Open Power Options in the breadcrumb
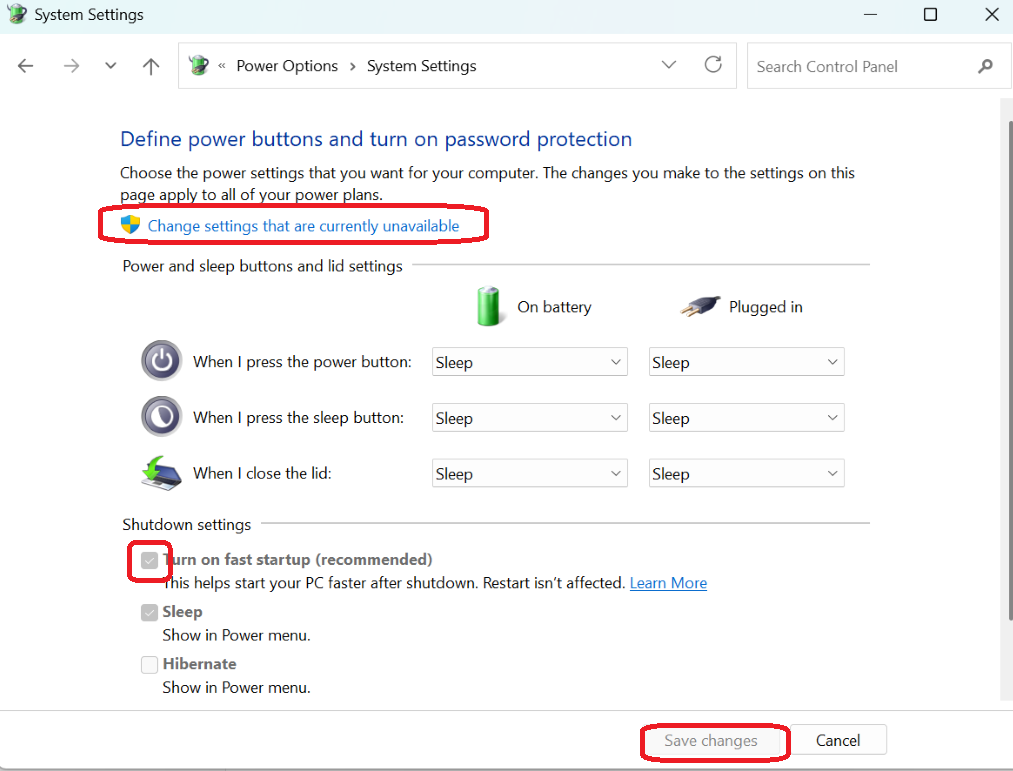 point(287,66)
